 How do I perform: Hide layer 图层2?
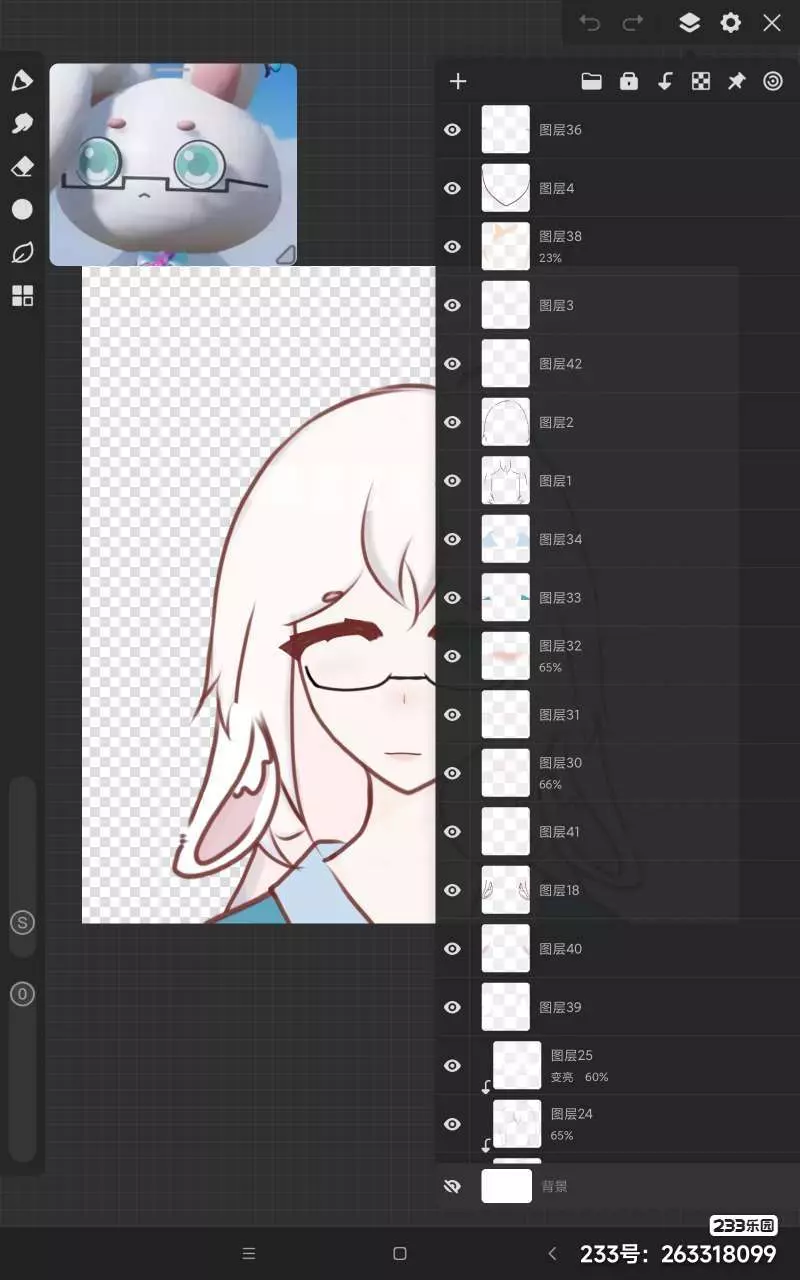tap(453, 422)
